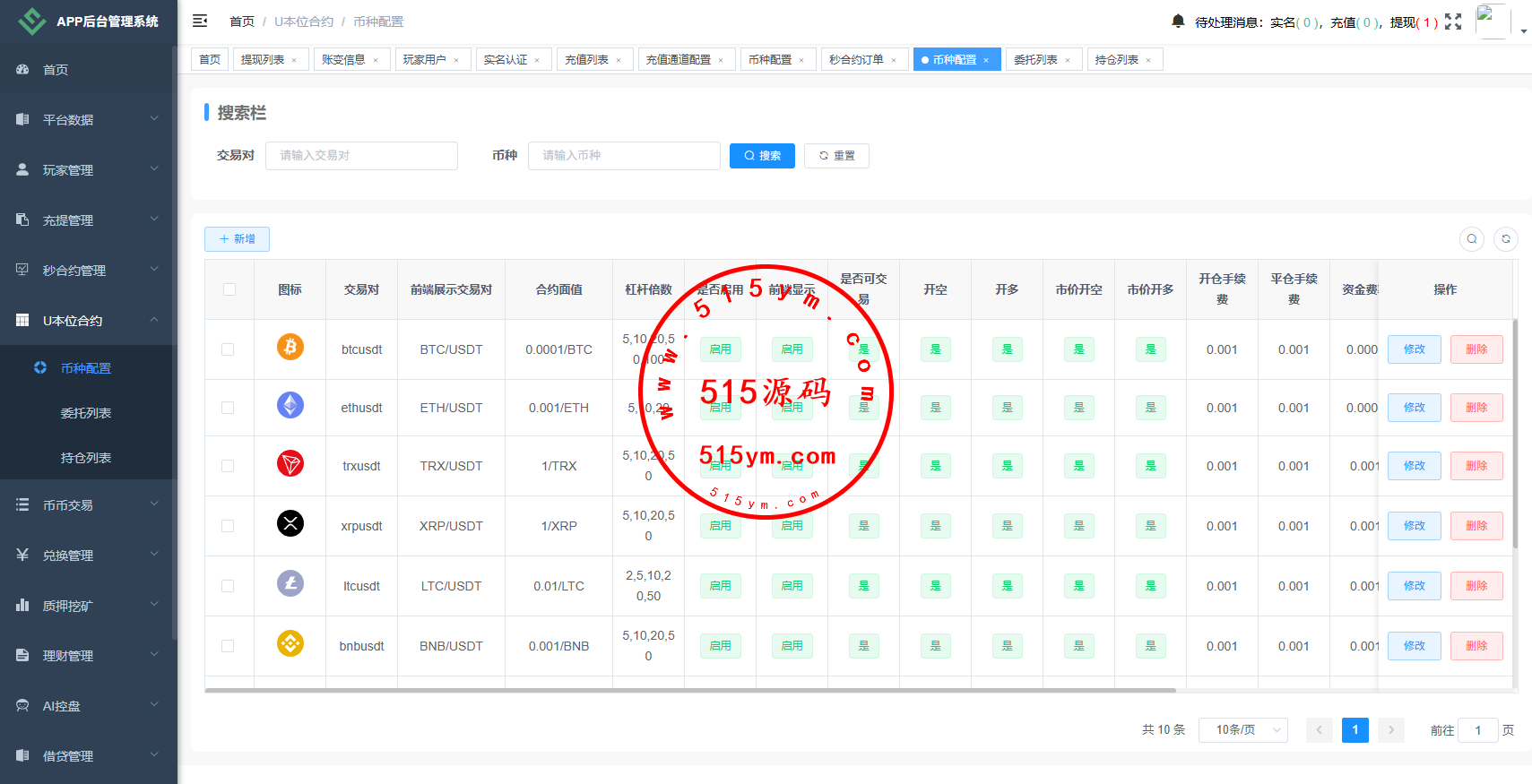Tick the checkbox for btcusdt row
1532x784 pixels.
[228, 349]
